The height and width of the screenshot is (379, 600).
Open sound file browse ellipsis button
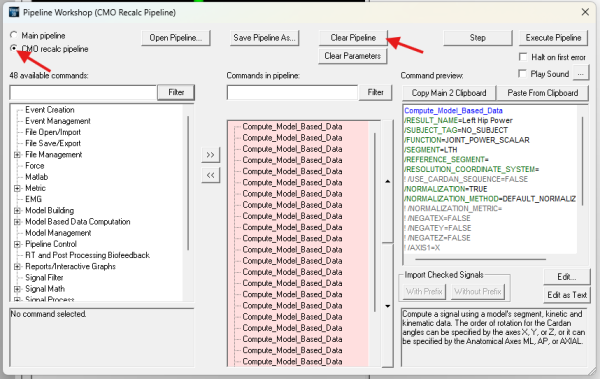click(580, 74)
